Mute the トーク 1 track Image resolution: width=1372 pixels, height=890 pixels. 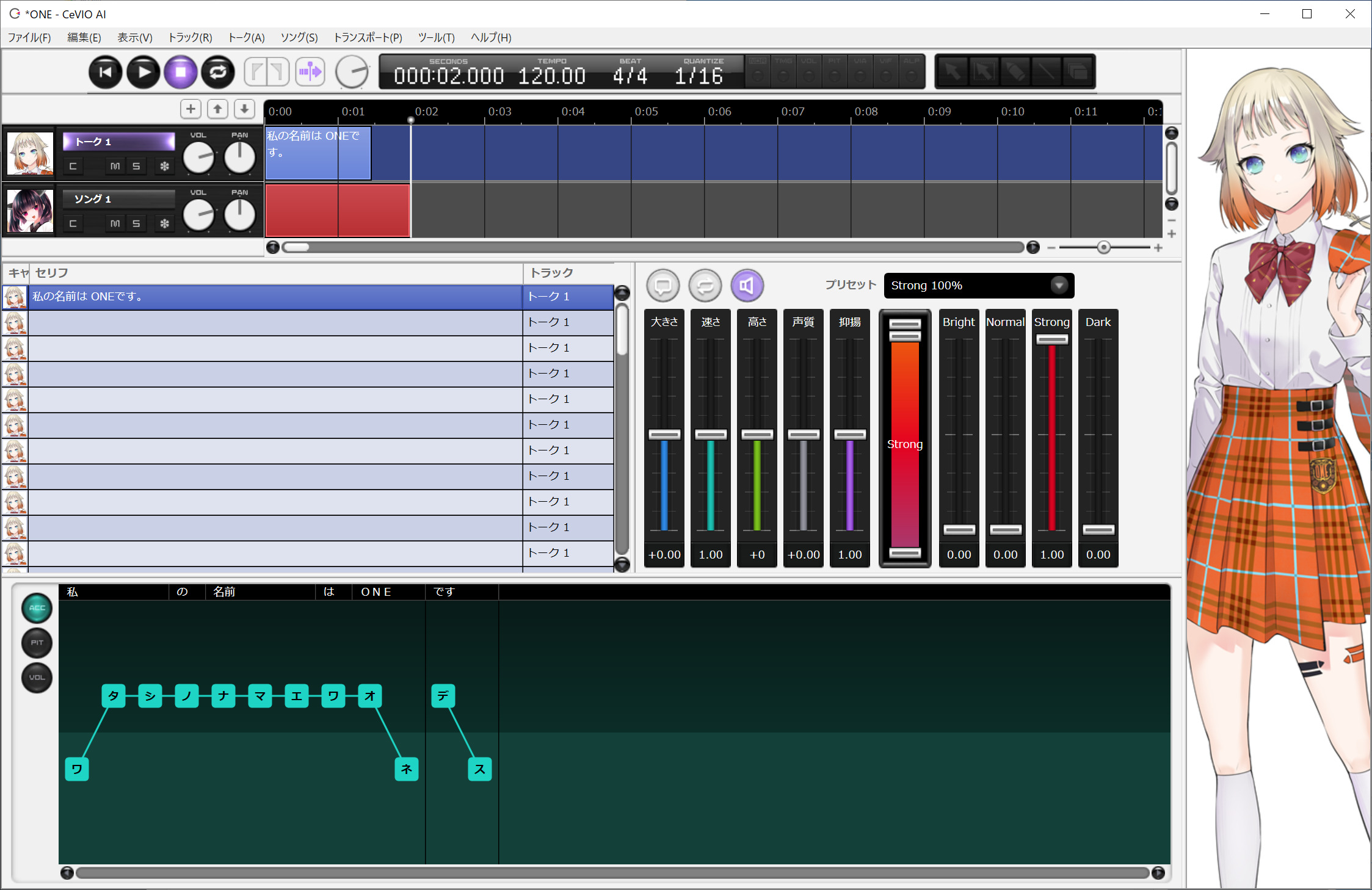tap(115, 166)
